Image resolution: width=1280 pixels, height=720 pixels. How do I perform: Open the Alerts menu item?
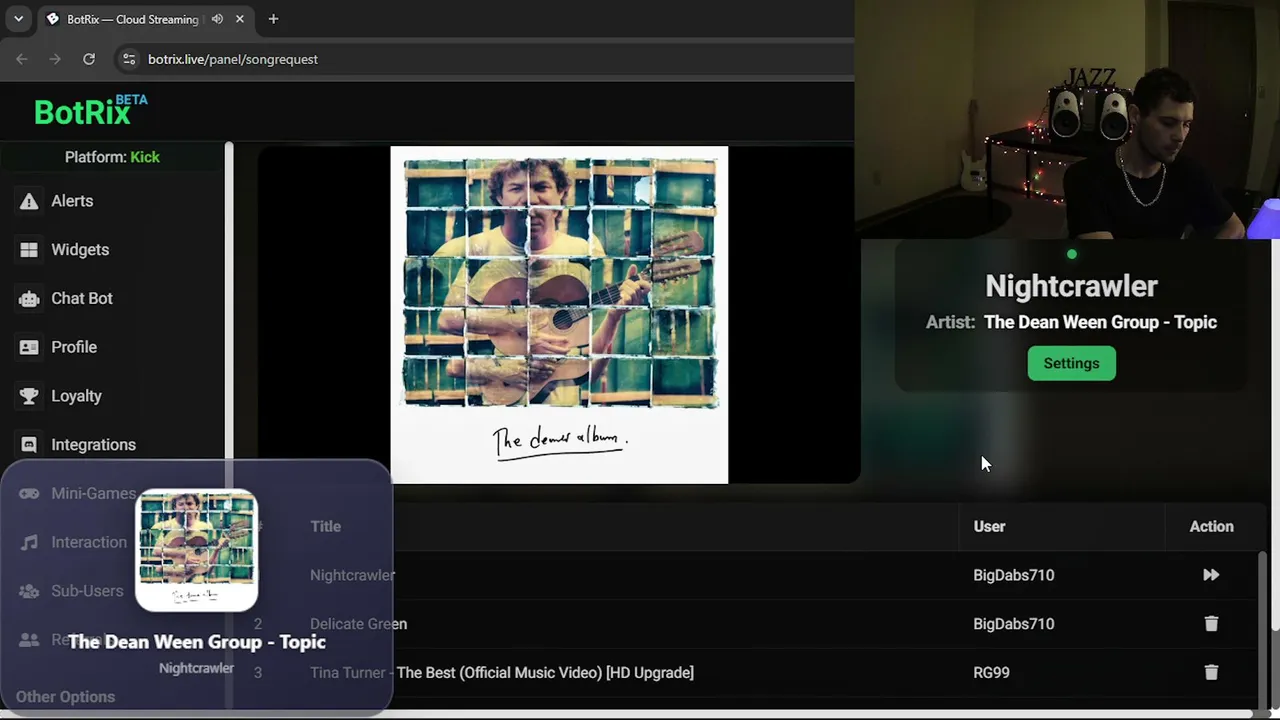(x=72, y=201)
